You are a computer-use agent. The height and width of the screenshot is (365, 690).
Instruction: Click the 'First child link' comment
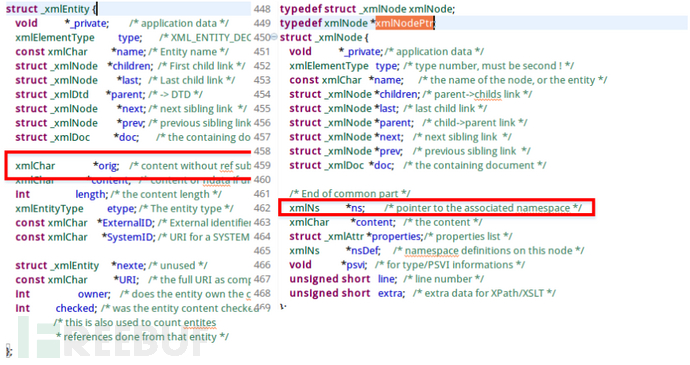(202, 66)
